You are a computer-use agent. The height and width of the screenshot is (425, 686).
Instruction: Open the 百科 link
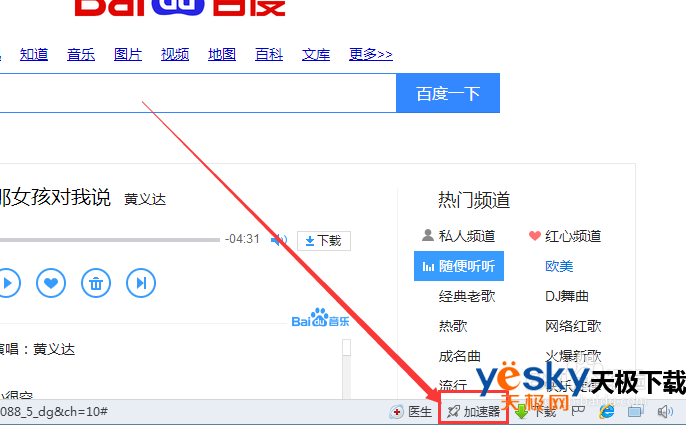pyautogui.click(x=269, y=54)
